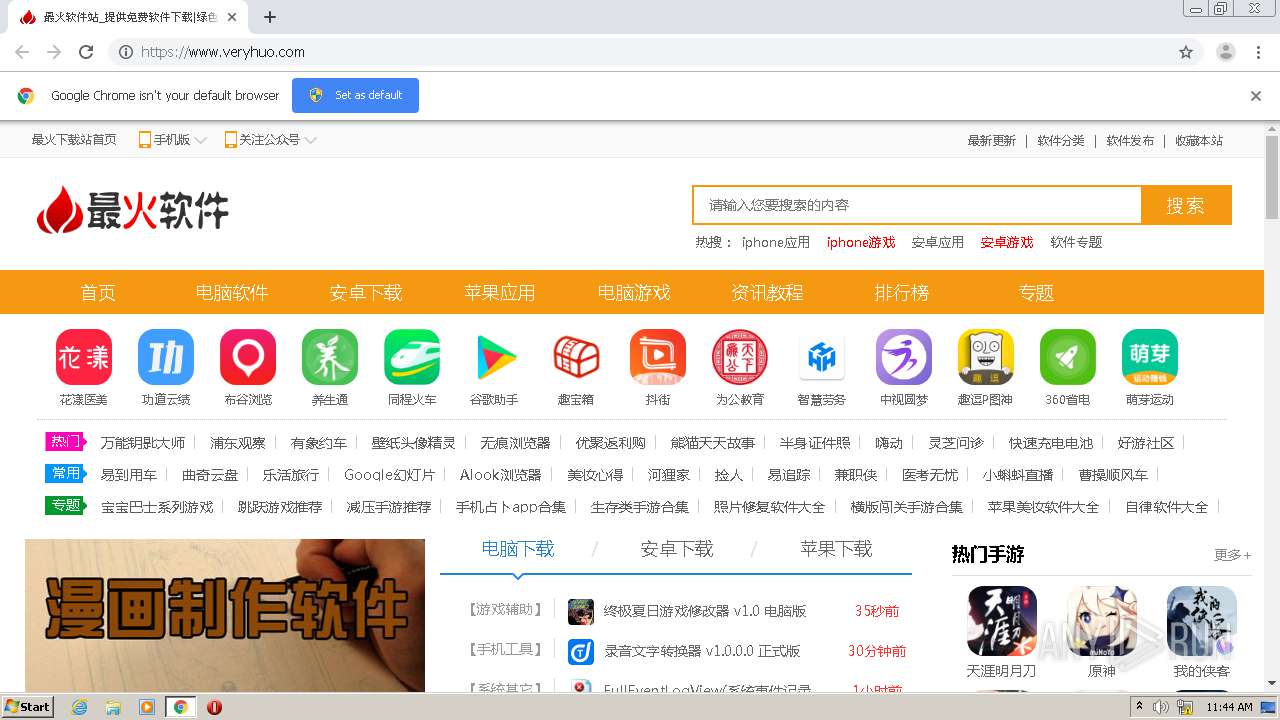Click the 原神 game icon

(1102, 621)
